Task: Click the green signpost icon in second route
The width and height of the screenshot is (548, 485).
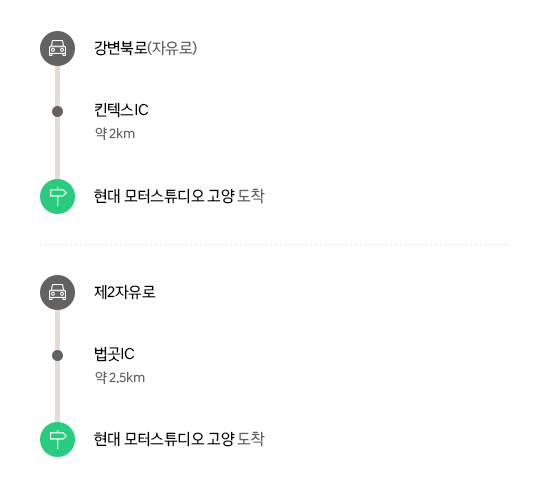Action: point(57,440)
